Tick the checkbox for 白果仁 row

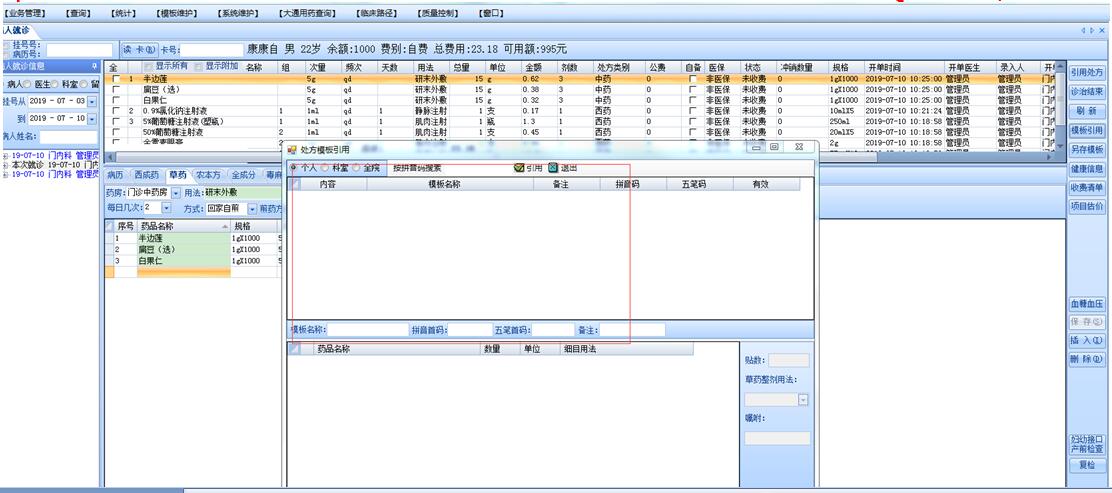[116, 101]
